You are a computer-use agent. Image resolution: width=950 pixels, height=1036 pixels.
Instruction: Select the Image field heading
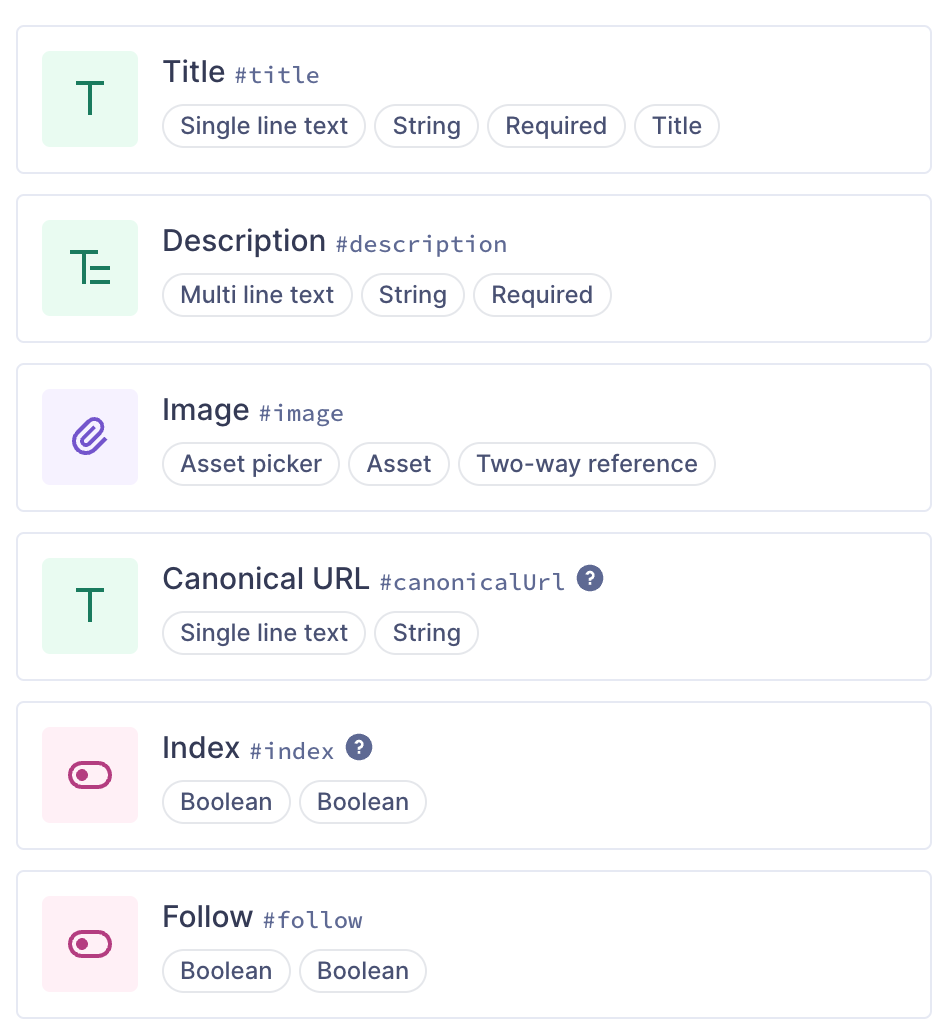(205, 411)
